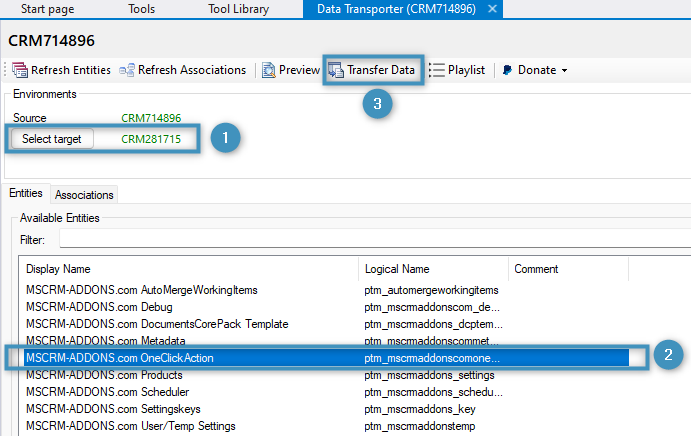
Task: Click the Transfer Data label
Action: 381,70
